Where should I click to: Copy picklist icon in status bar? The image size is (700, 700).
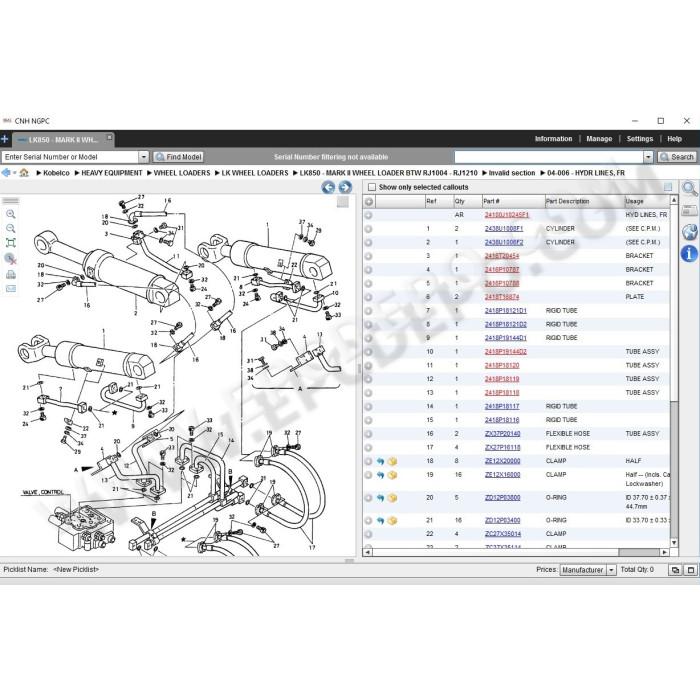(675, 570)
